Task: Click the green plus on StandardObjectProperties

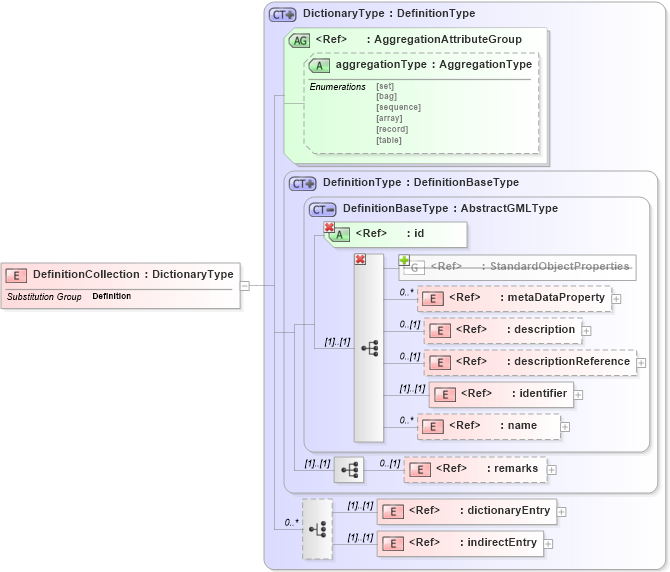Action: [x=404, y=260]
